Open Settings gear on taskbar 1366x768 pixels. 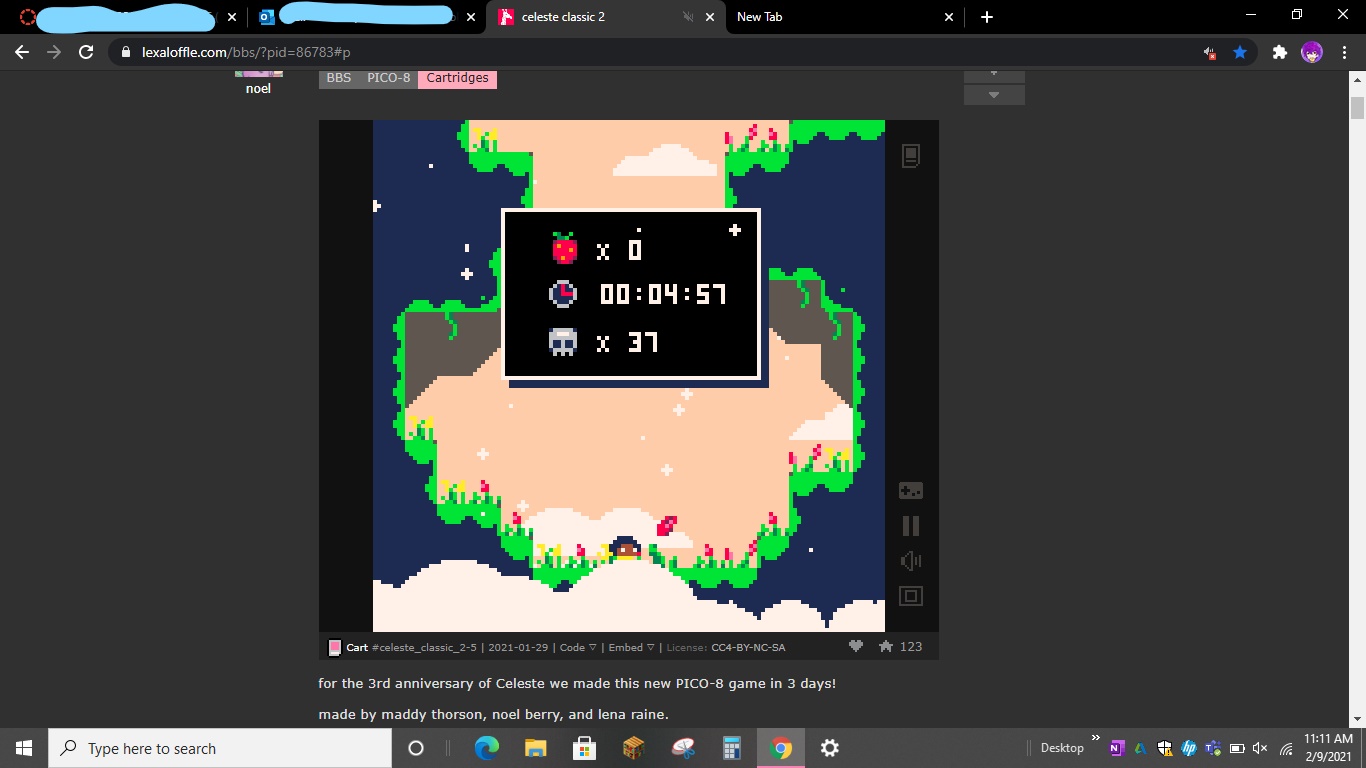(829, 748)
